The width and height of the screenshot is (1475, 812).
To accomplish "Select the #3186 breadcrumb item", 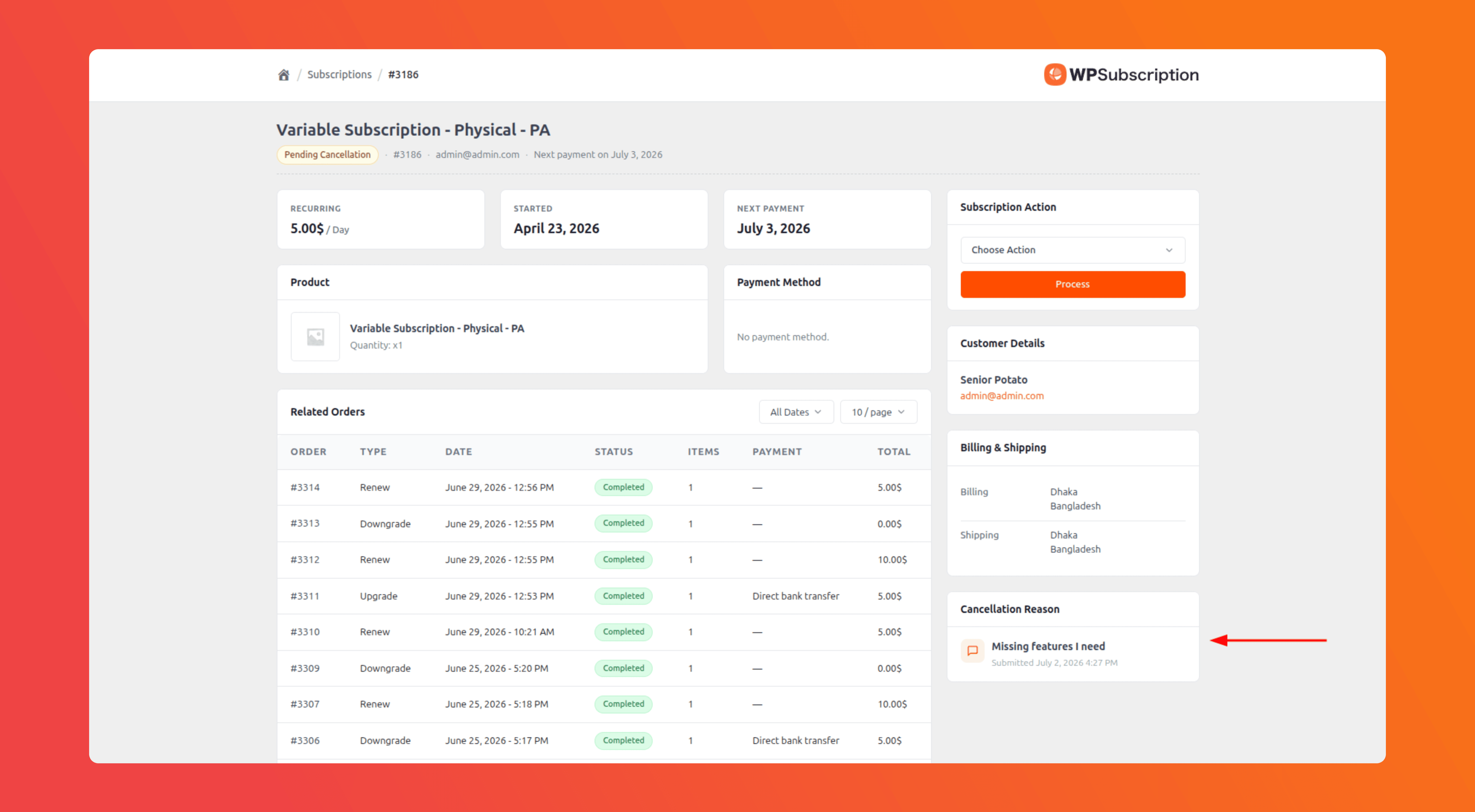I will click(403, 75).
